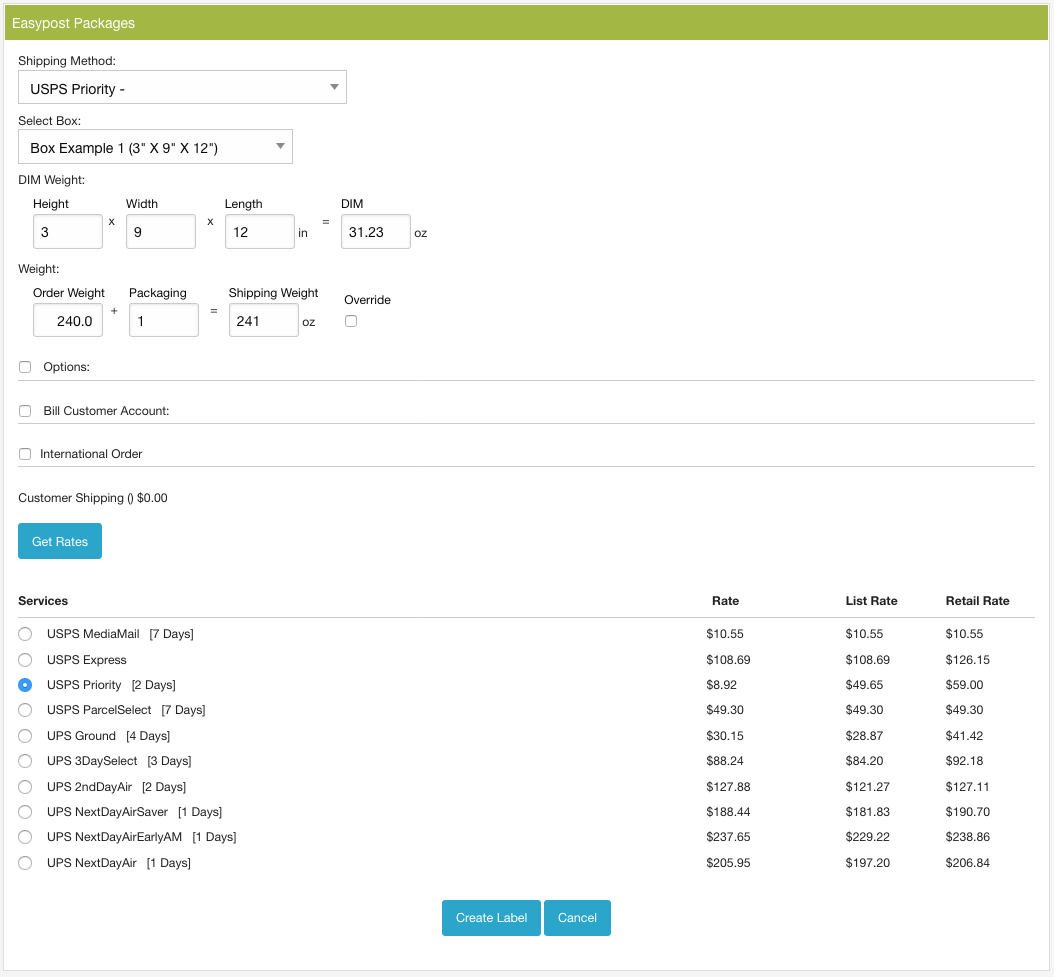Select the UPS NextDayAirSaver radio button

(x=25, y=812)
